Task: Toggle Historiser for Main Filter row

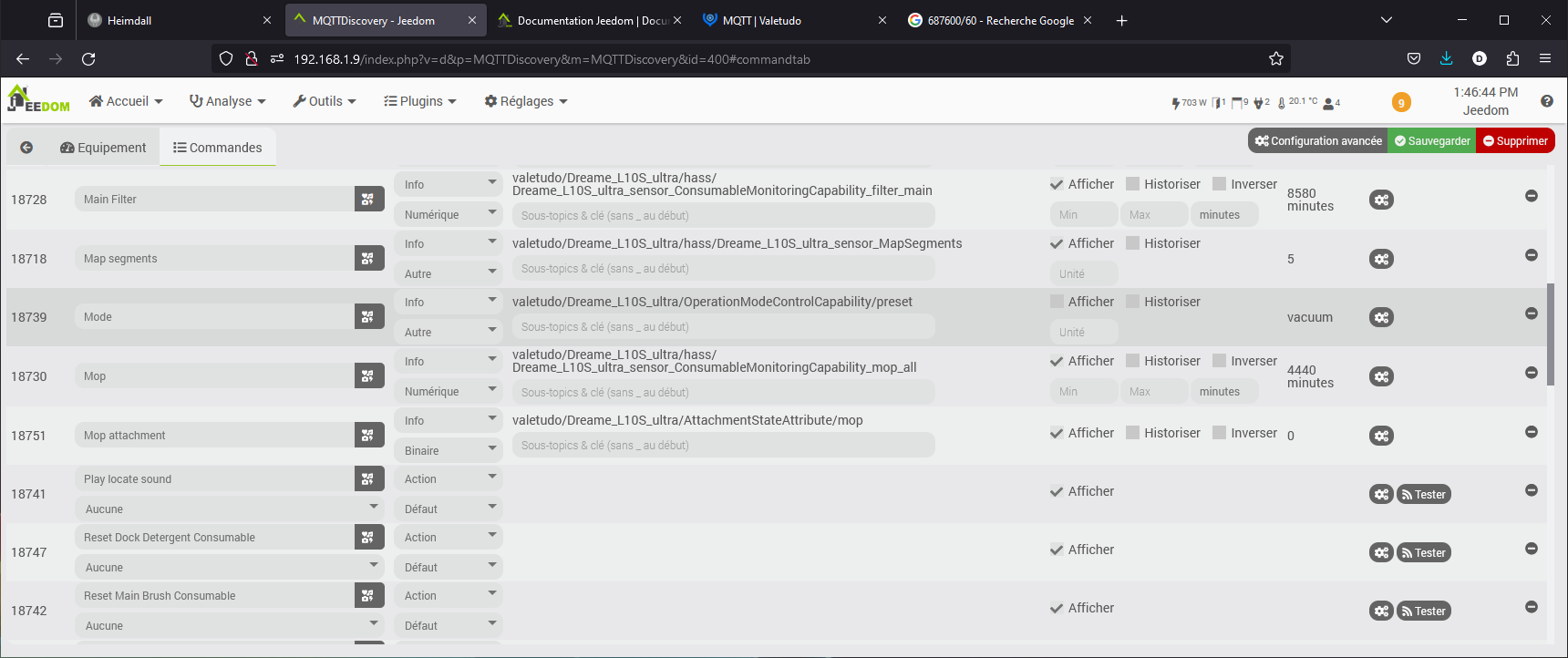Action: [1132, 184]
